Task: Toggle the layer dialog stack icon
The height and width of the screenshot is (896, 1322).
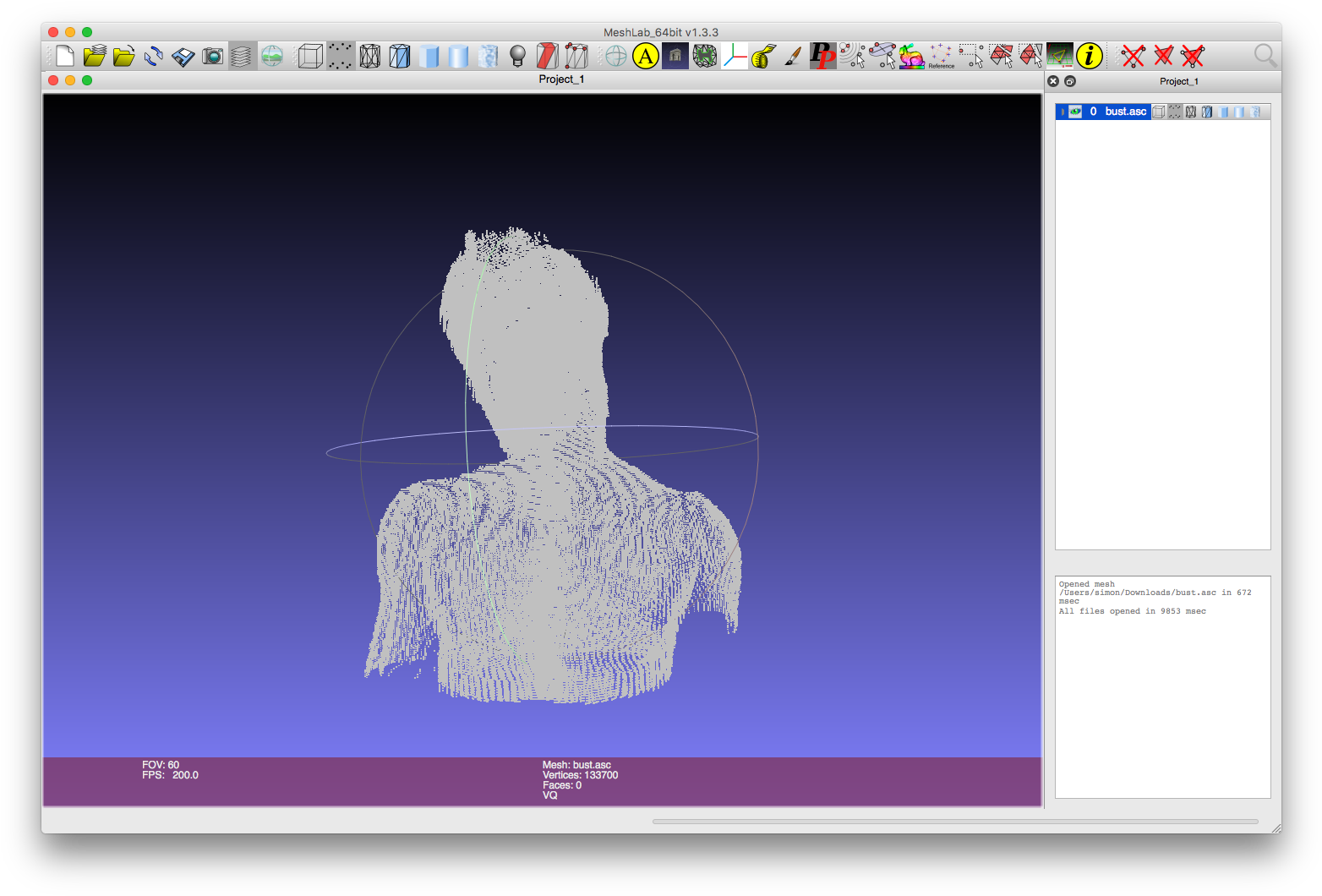Action: [242, 57]
